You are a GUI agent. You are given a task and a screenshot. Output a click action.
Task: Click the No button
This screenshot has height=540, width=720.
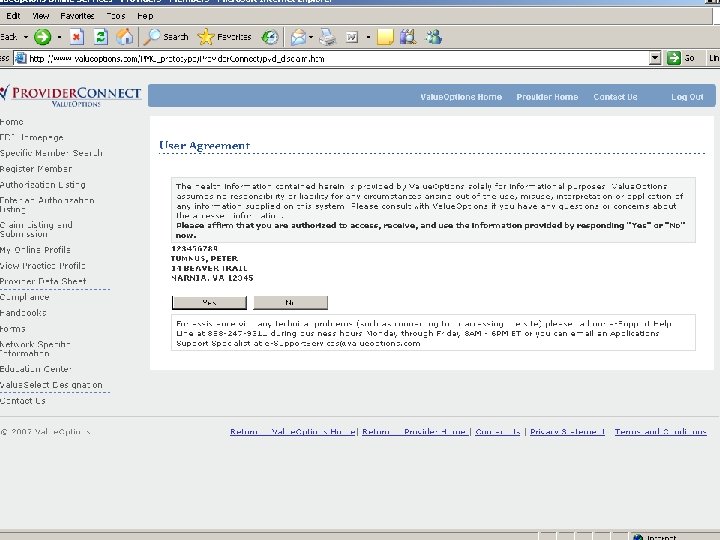290,303
